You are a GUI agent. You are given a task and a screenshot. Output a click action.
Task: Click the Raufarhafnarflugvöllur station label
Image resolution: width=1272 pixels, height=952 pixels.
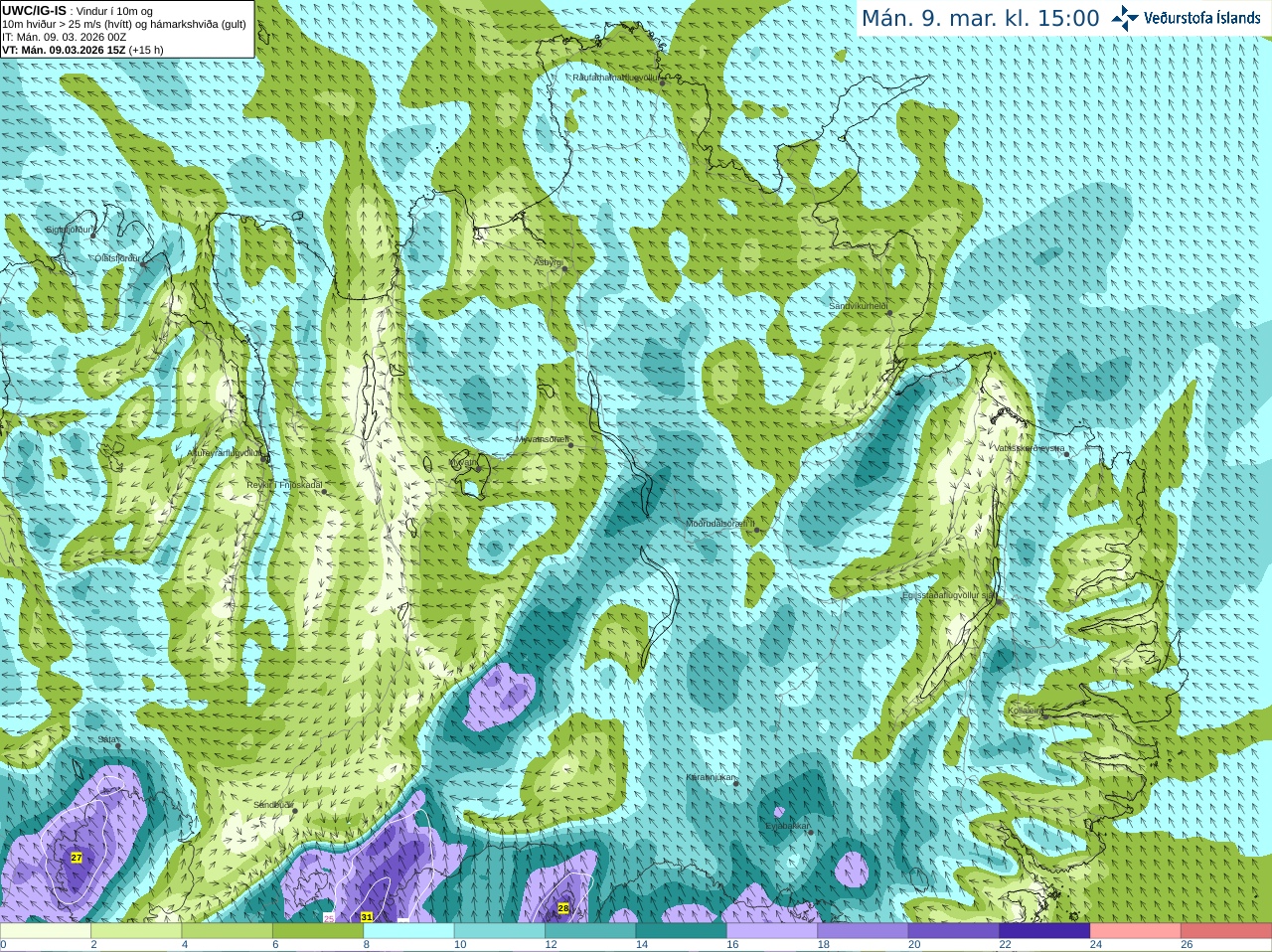click(615, 77)
